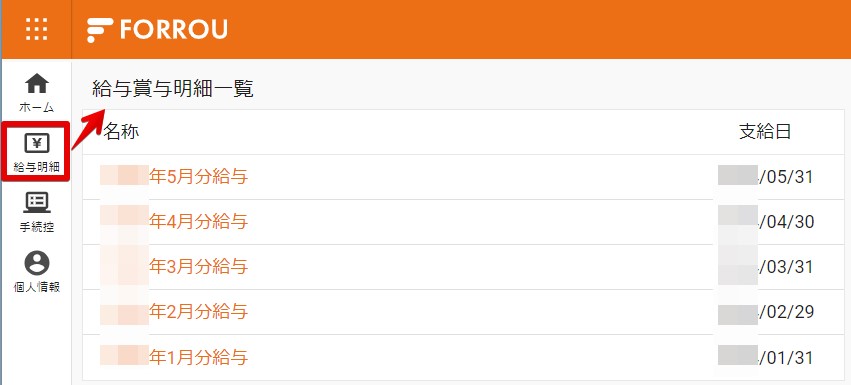This screenshot has height=385, width=851.
Task: Open the app grid launcher icon
Action: 36,29
